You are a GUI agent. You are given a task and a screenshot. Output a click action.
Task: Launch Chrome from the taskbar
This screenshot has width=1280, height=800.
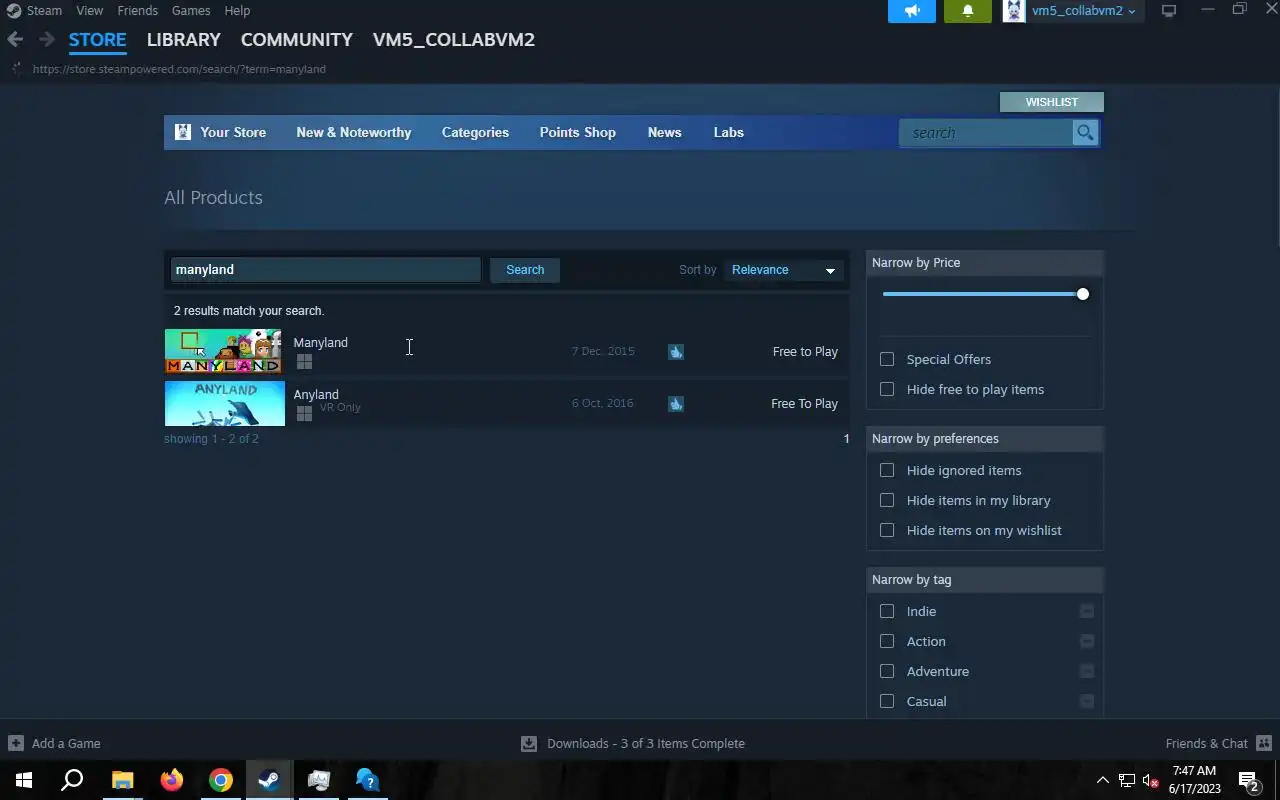[221, 780]
